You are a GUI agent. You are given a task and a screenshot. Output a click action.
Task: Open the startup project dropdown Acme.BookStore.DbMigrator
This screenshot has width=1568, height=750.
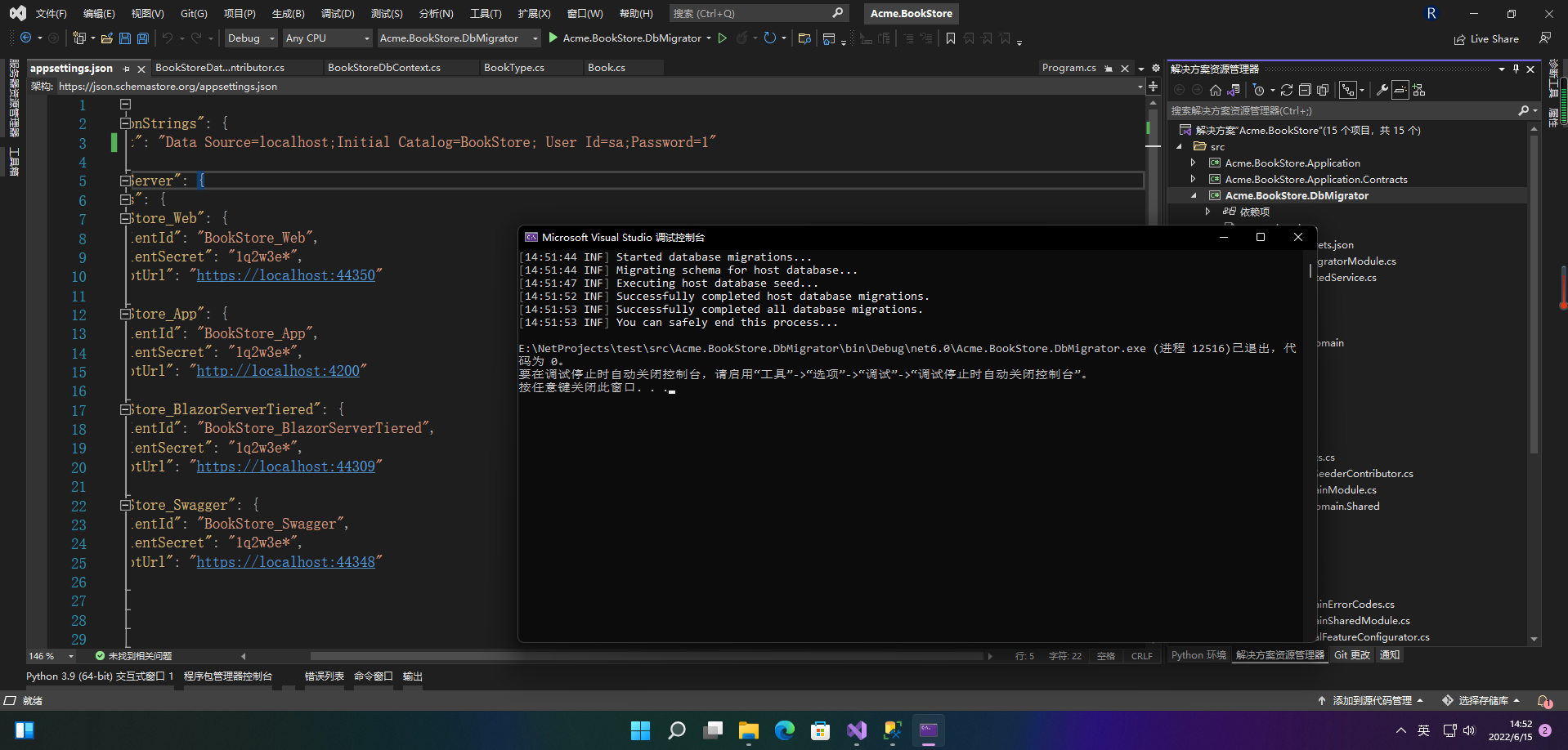pyautogui.click(x=458, y=38)
